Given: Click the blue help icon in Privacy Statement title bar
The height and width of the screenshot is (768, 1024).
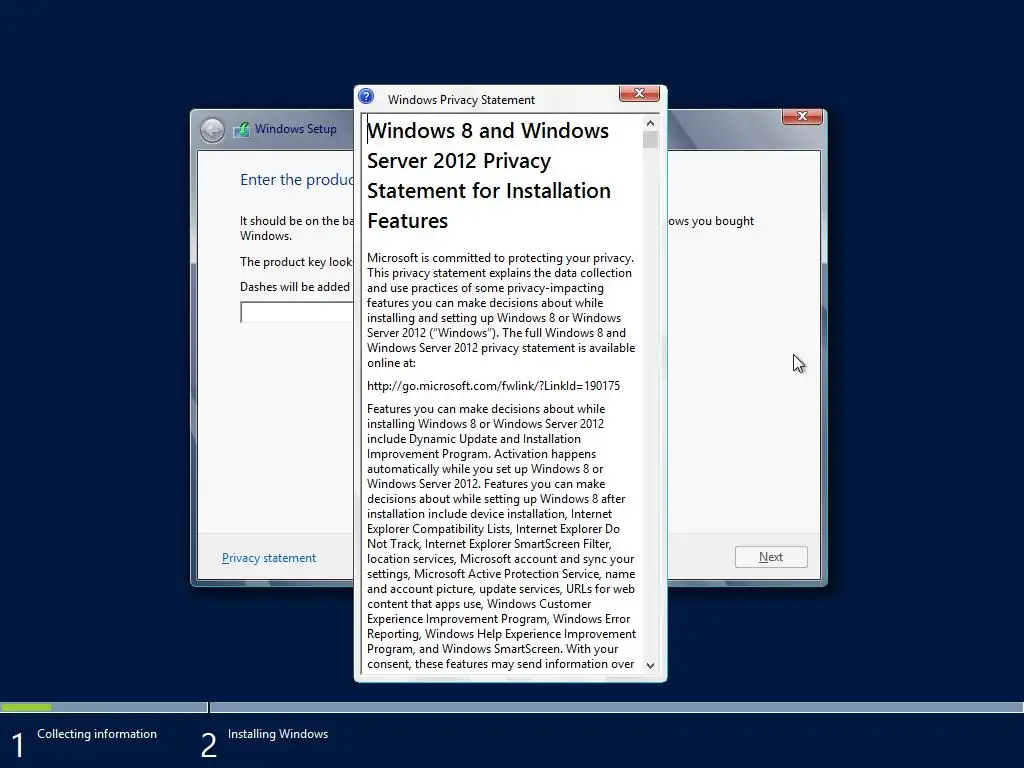Looking at the screenshot, I should click(366, 97).
